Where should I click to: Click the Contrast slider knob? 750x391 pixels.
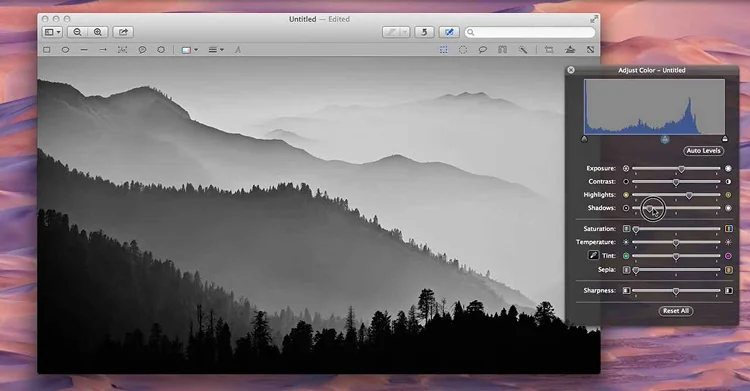(x=676, y=182)
